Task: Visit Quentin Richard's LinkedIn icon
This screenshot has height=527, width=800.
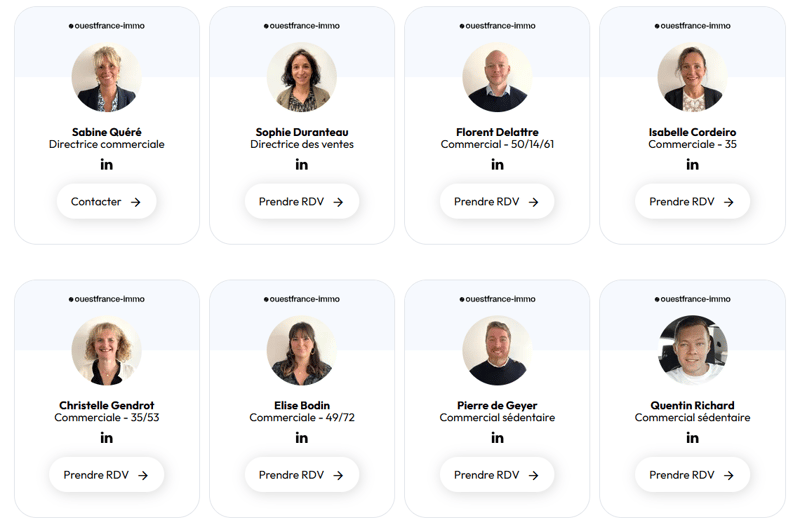Action: coord(692,438)
